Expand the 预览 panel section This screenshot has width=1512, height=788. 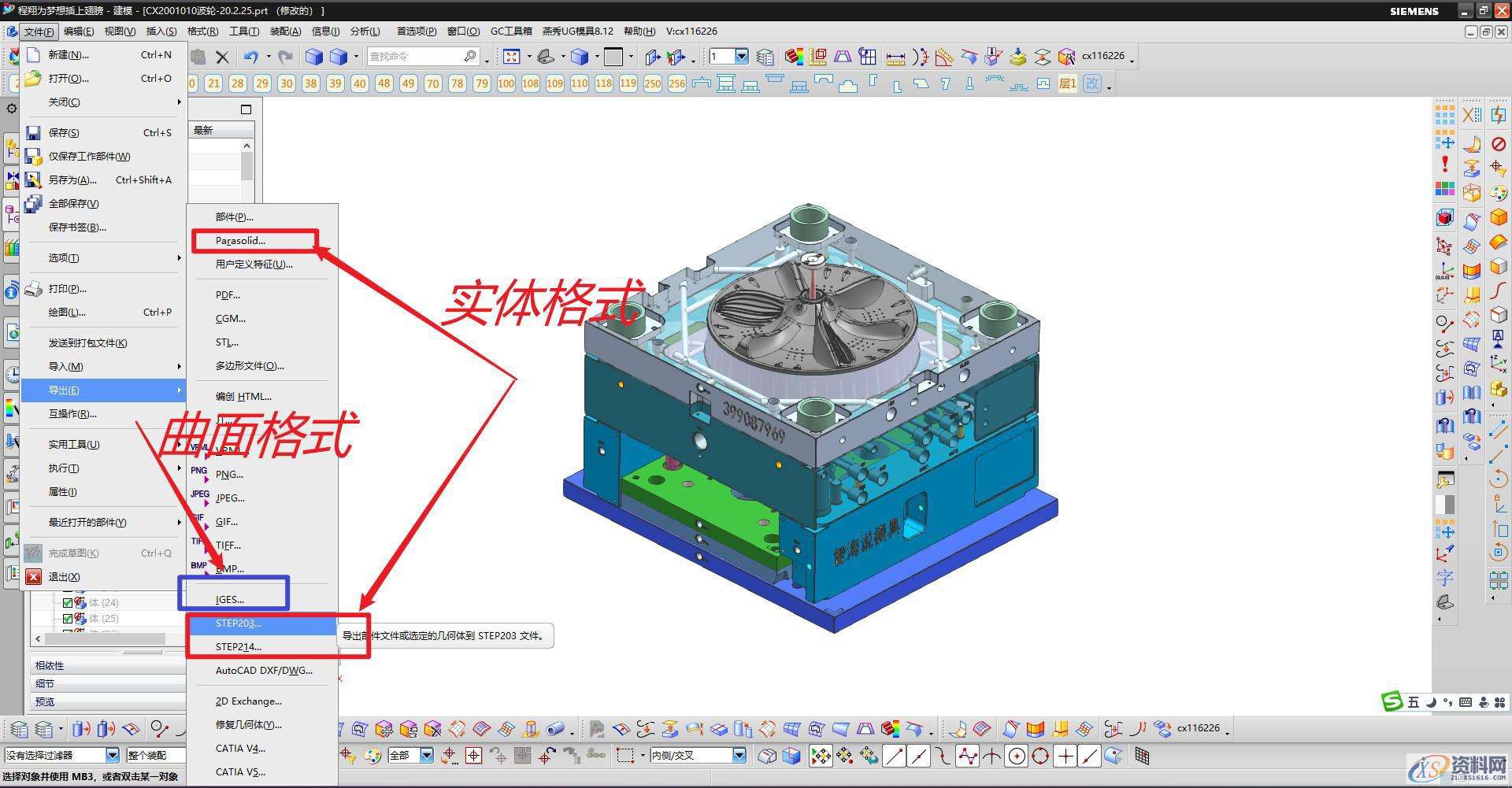(x=45, y=701)
